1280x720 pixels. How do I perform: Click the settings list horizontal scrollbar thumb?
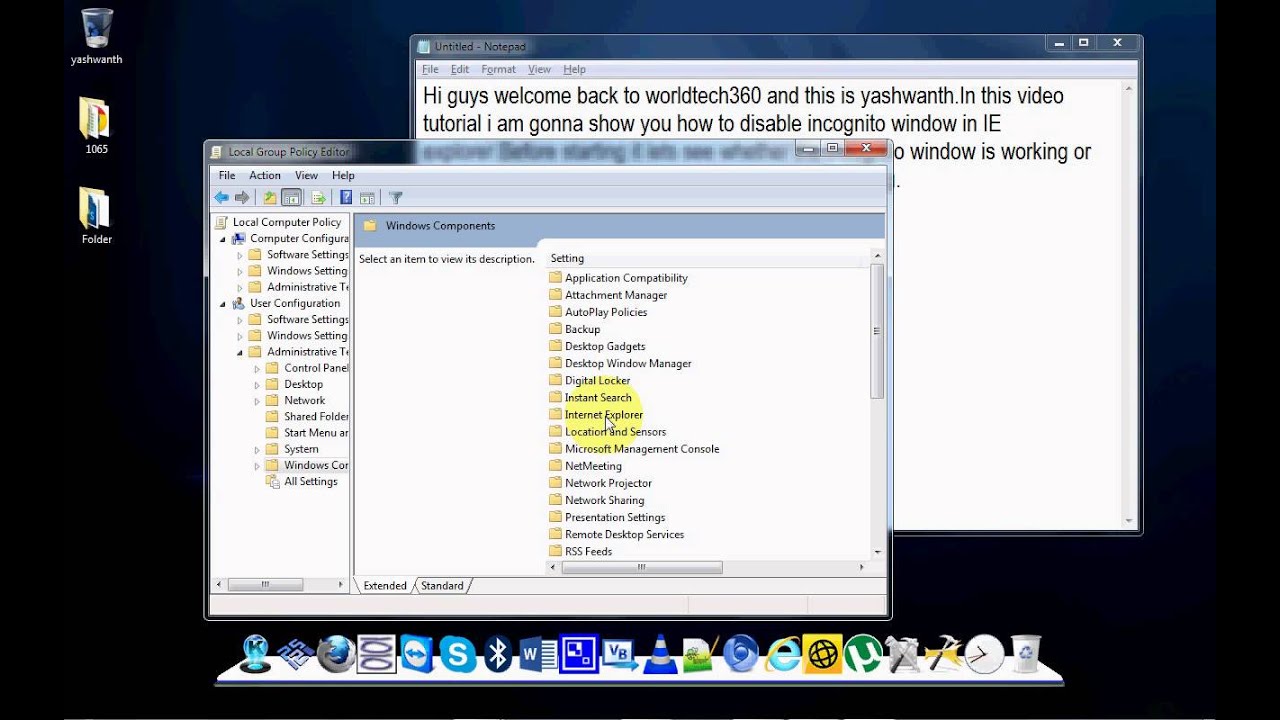click(x=642, y=567)
